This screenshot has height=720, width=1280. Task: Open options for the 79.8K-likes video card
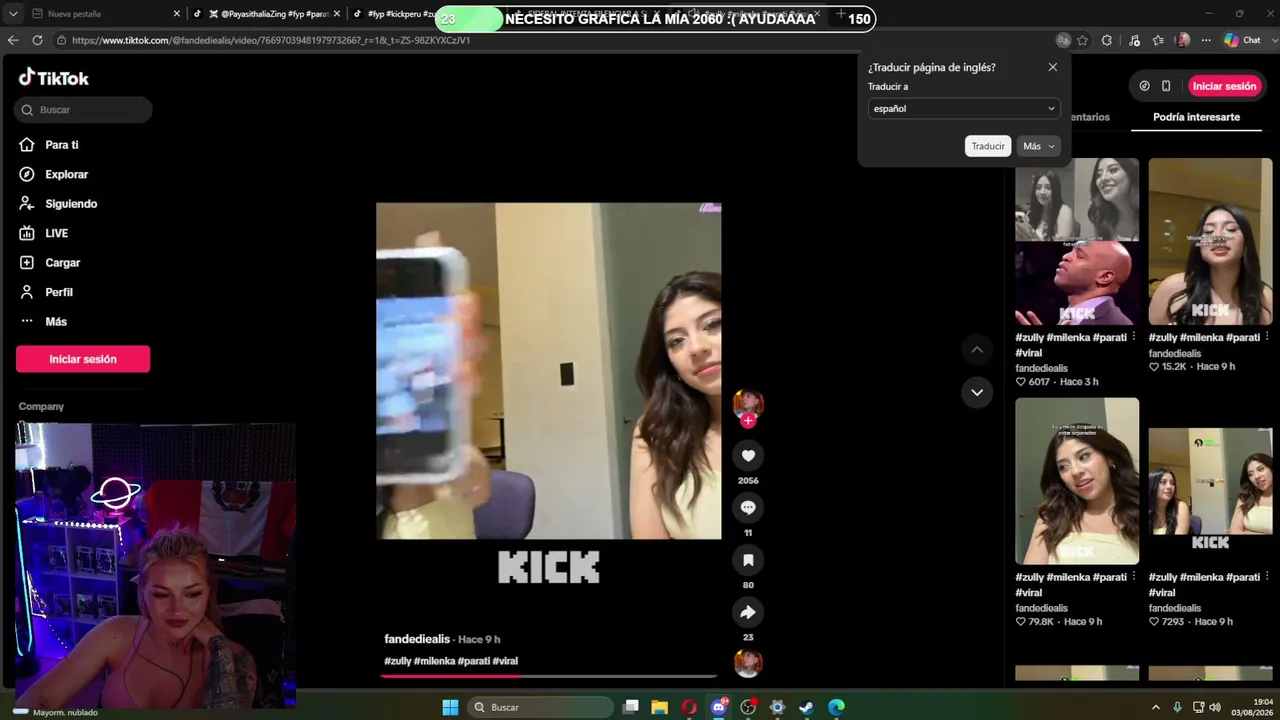(1134, 577)
